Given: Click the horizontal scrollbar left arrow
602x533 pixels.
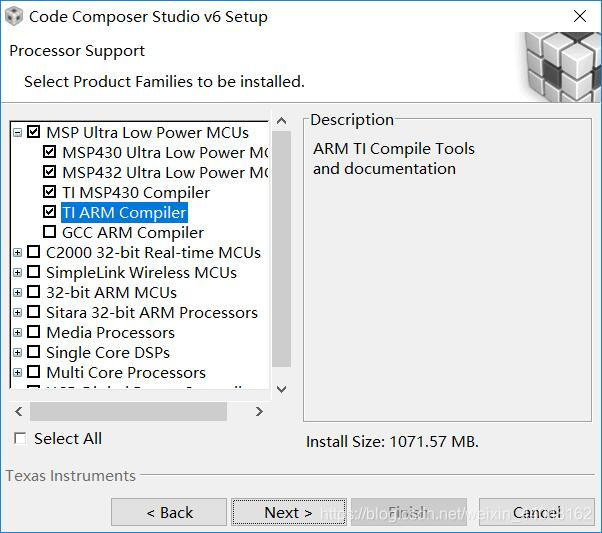Looking at the screenshot, I should [x=18, y=411].
